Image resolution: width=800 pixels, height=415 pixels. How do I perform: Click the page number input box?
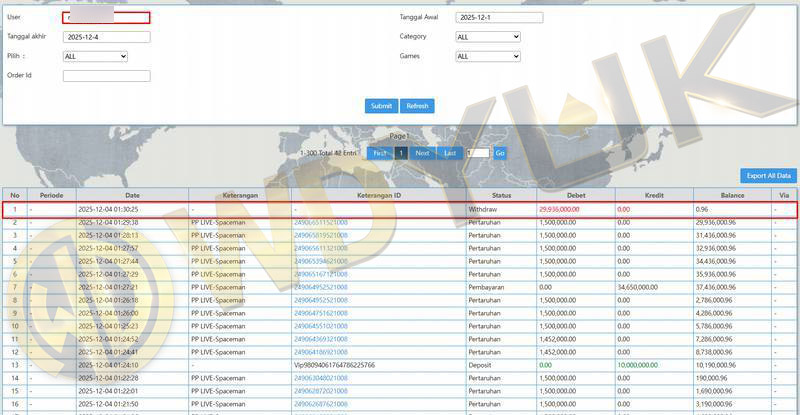[477, 153]
